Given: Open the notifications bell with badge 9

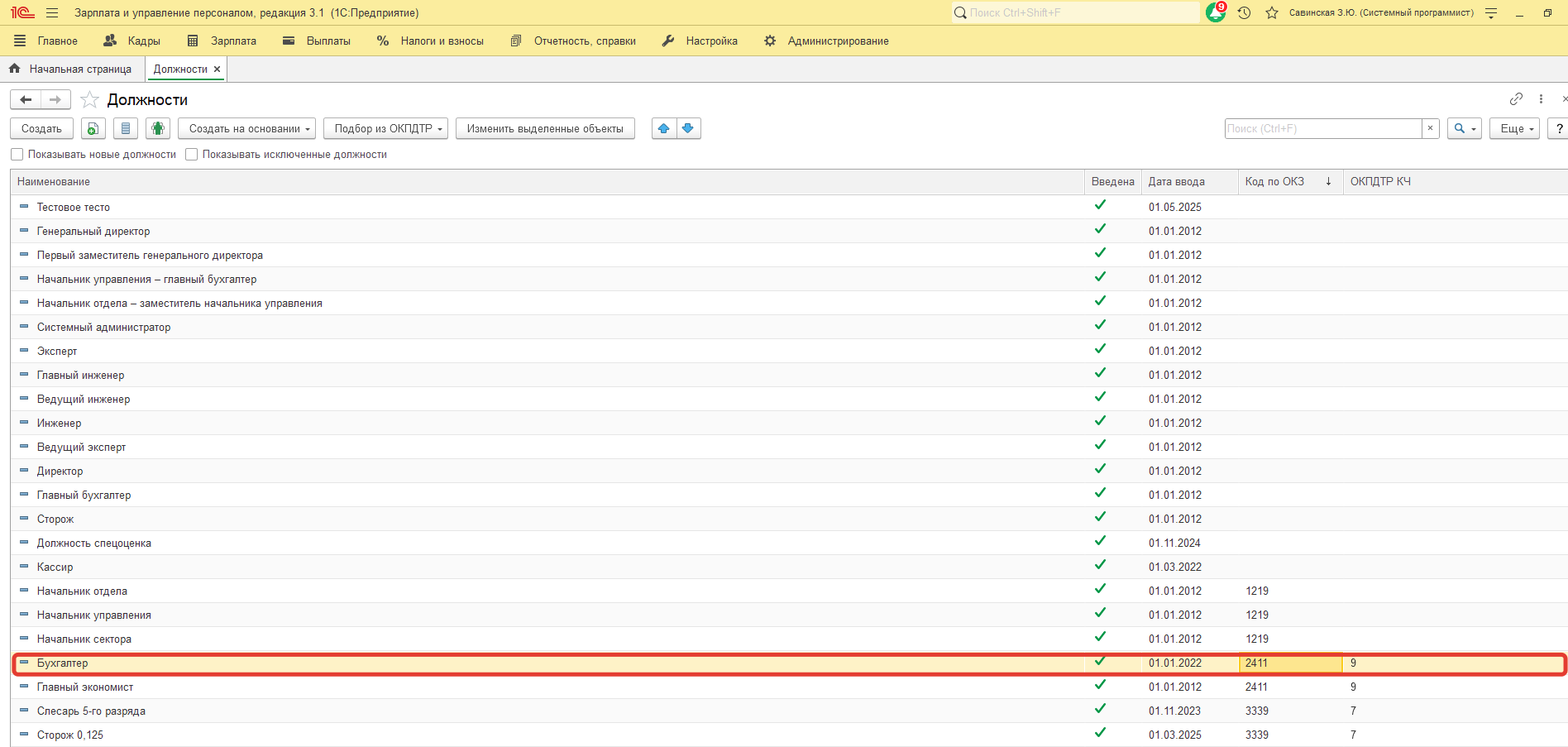Looking at the screenshot, I should (x=1216, y=12).
